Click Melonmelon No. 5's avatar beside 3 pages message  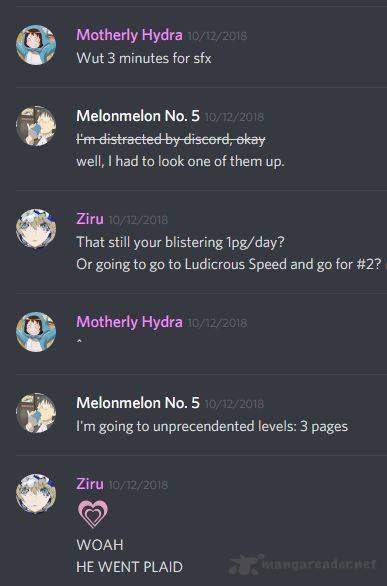[x=36, y=413]
